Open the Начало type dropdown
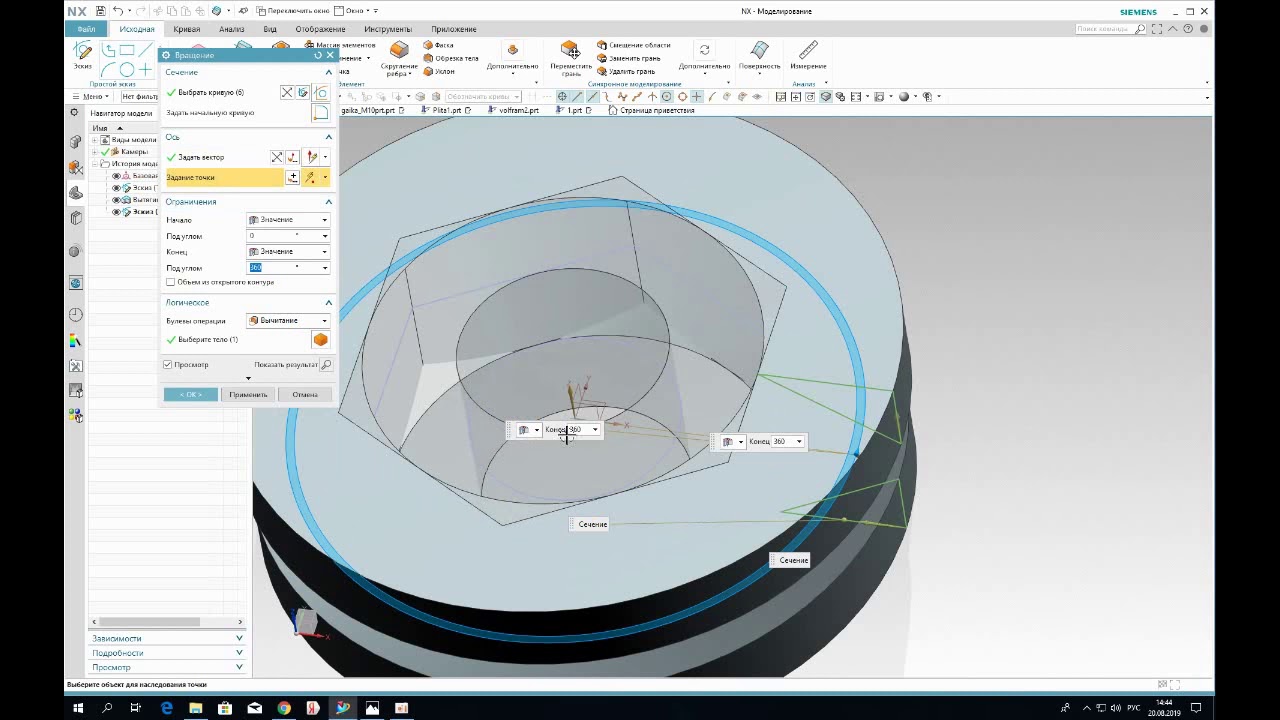The height and width of the screenshot is (720, 1280). point(288,220)
